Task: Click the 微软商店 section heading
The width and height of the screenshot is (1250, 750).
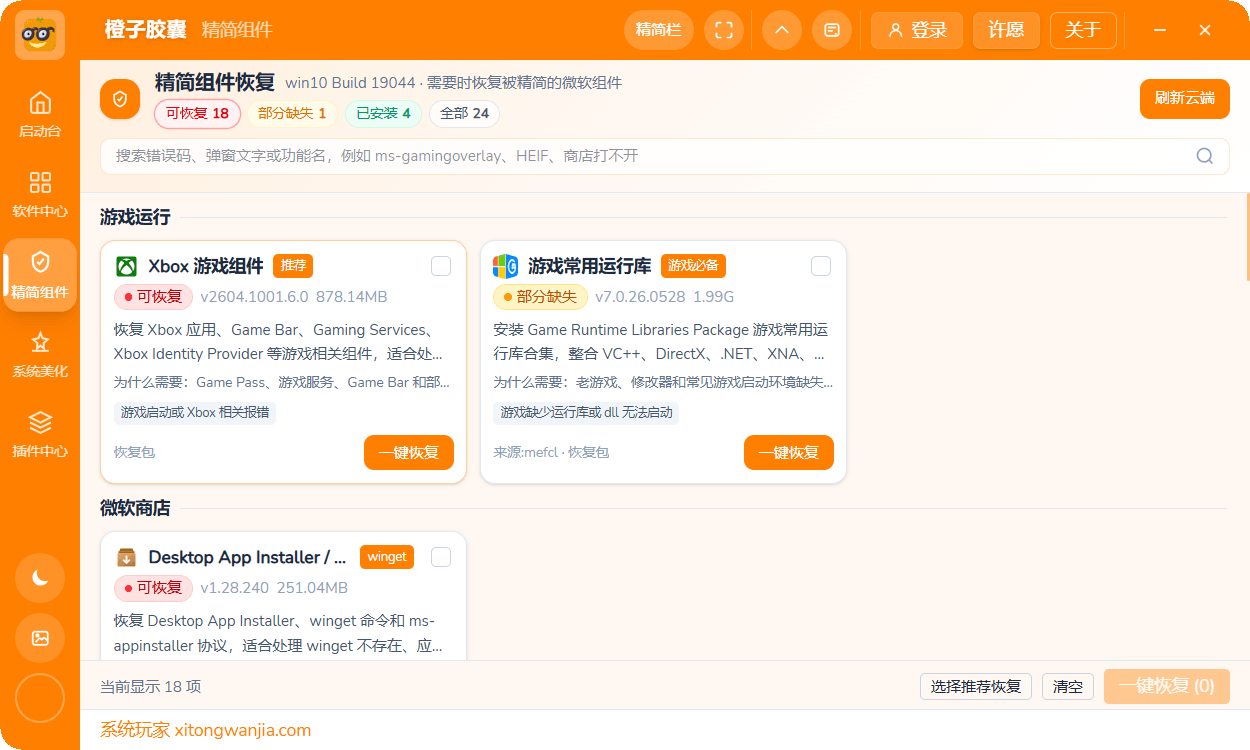Action: point(135,508)
